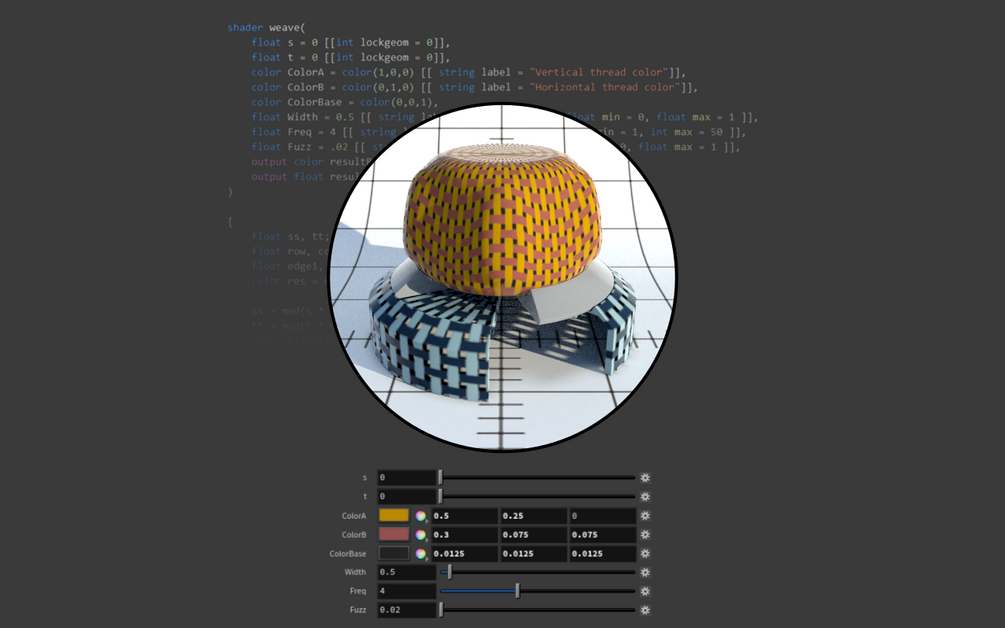Click the ColorB red field showing 0.3
Viewport: 1005px width, 628px height.
coord(465,534)
